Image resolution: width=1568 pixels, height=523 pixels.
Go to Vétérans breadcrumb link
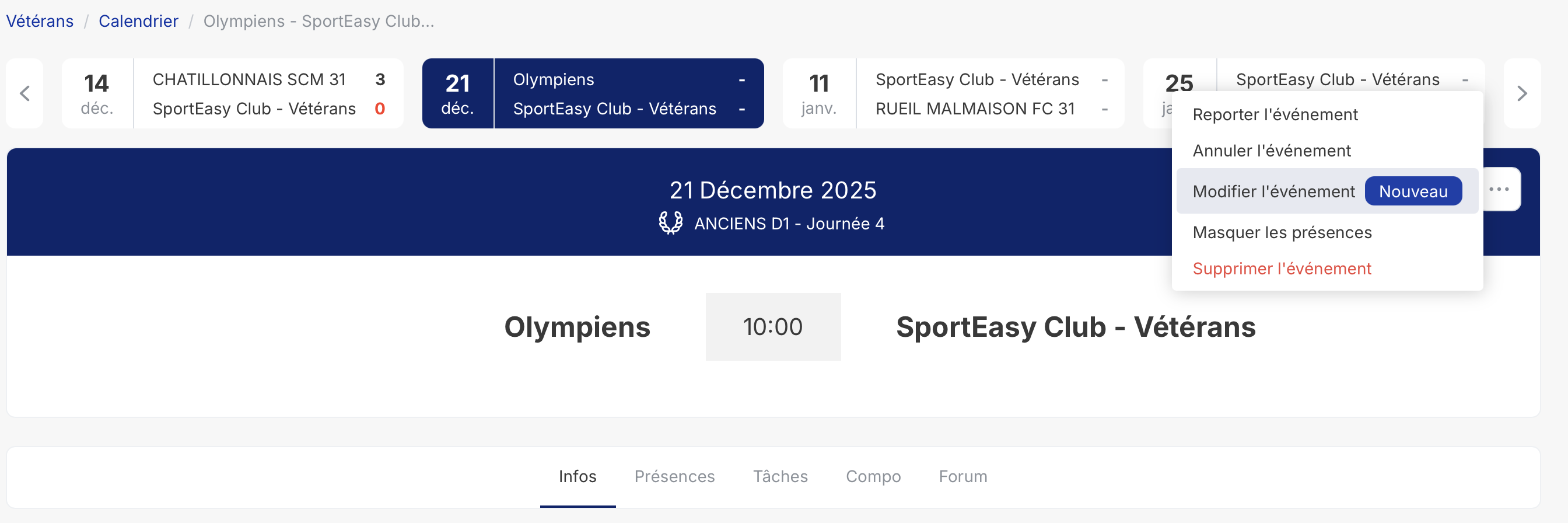40,22
